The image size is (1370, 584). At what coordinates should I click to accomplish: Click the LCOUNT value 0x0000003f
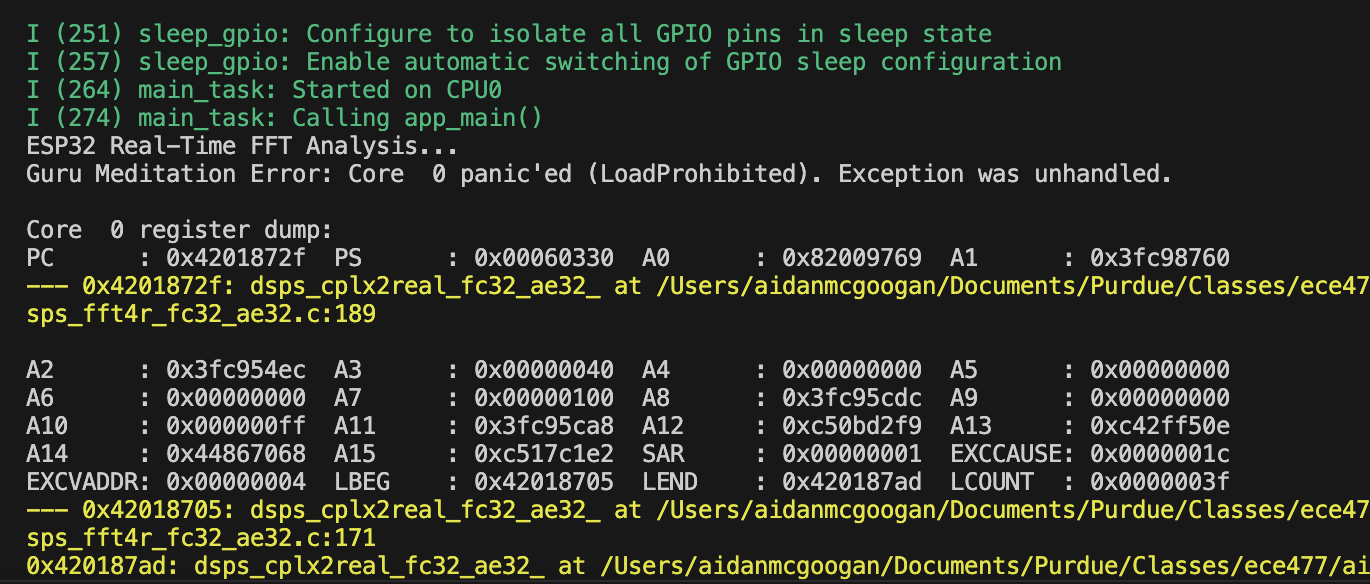point(1160,482)
